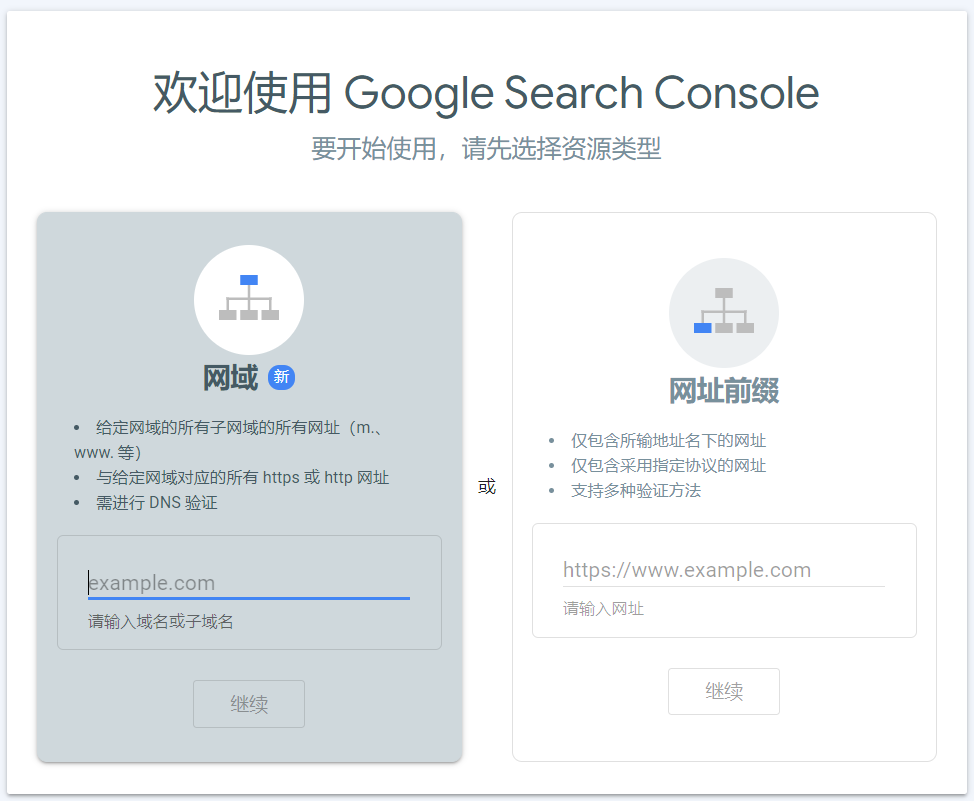Click the 网域 domain hierarchy icon

[x=248, y=300]
